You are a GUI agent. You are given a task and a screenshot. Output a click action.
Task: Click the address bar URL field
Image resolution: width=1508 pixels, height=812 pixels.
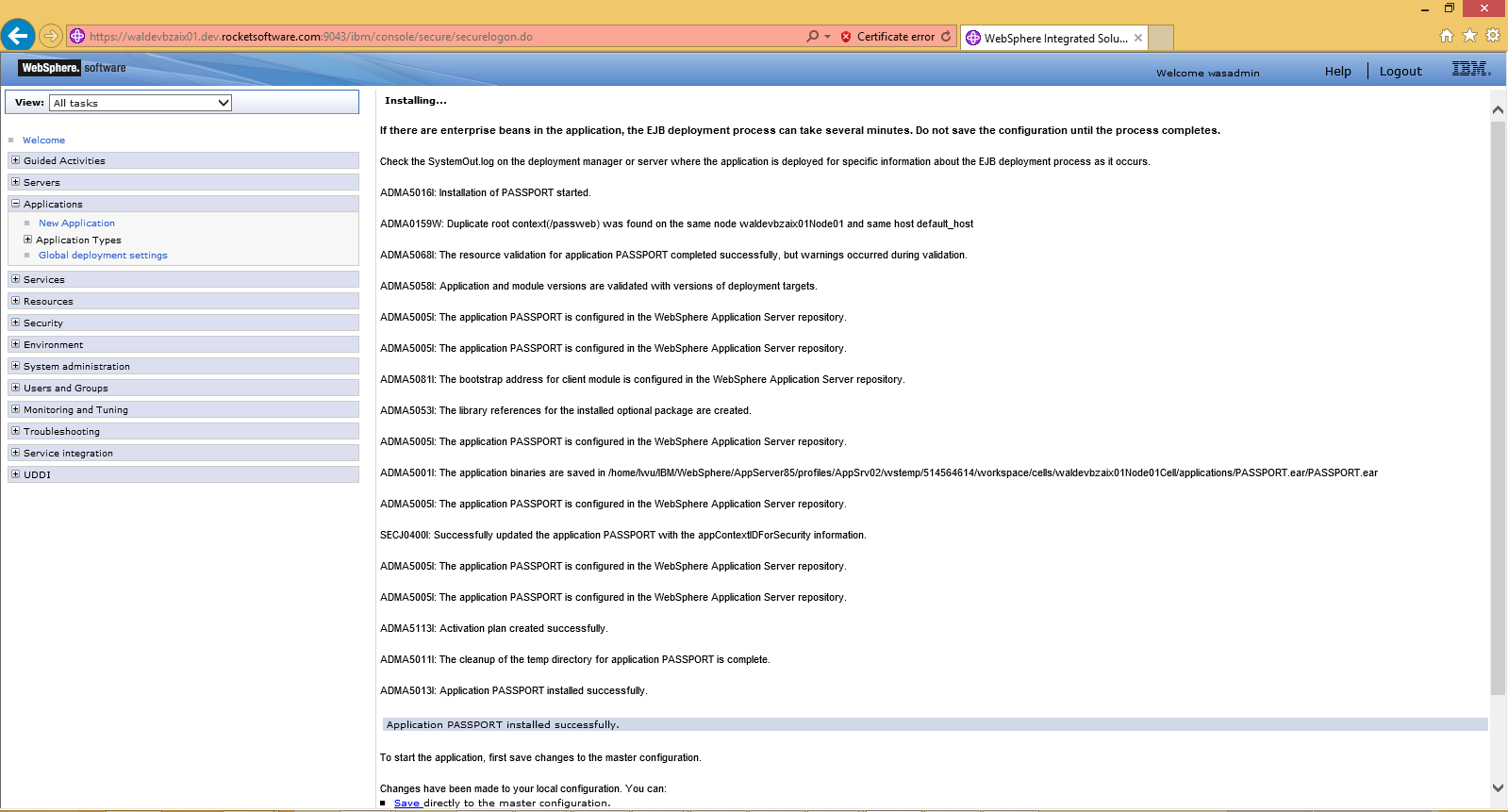[x=434, y=37]
